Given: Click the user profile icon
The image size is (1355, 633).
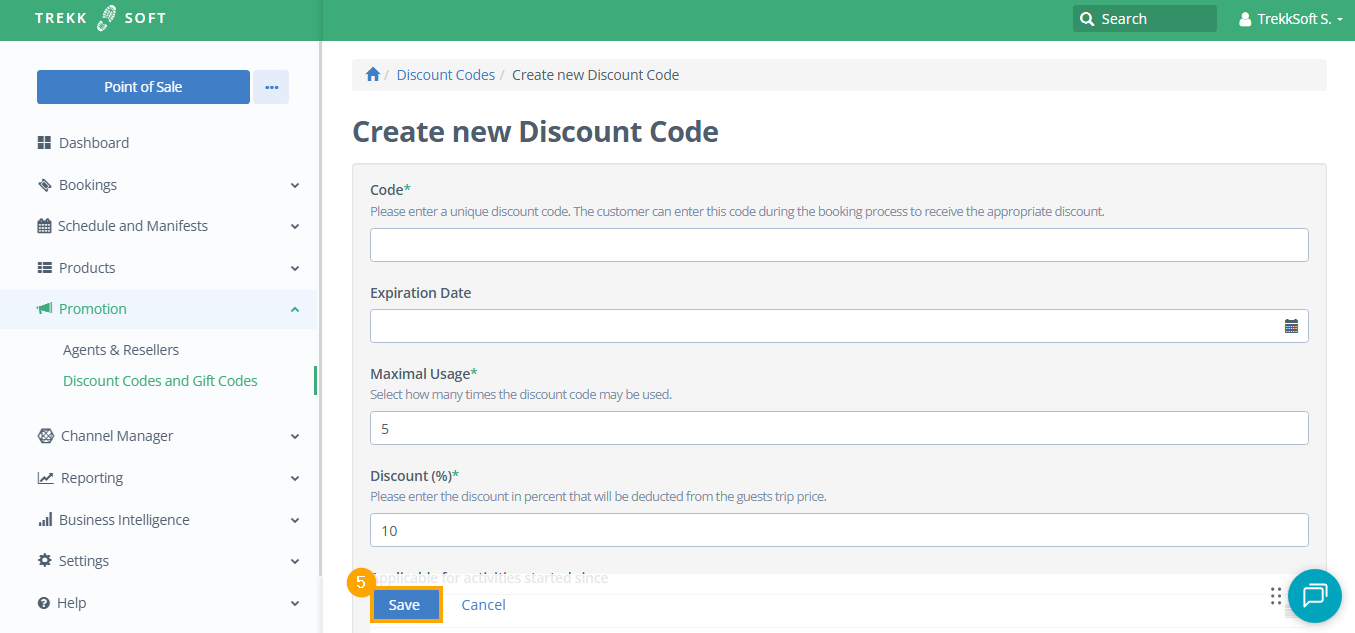Looking at the screenshot, I should tap(1245, 19).
